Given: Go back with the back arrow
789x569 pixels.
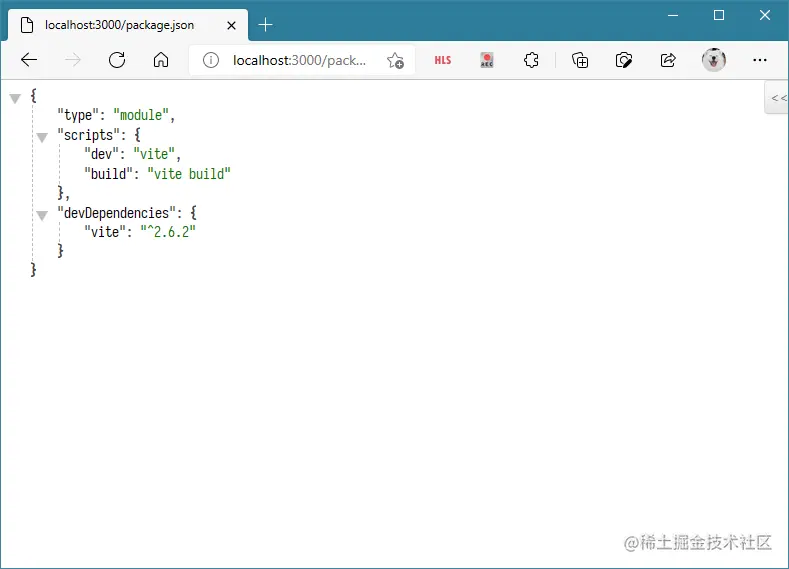Looking at the screenshot, I should point(29,60).
